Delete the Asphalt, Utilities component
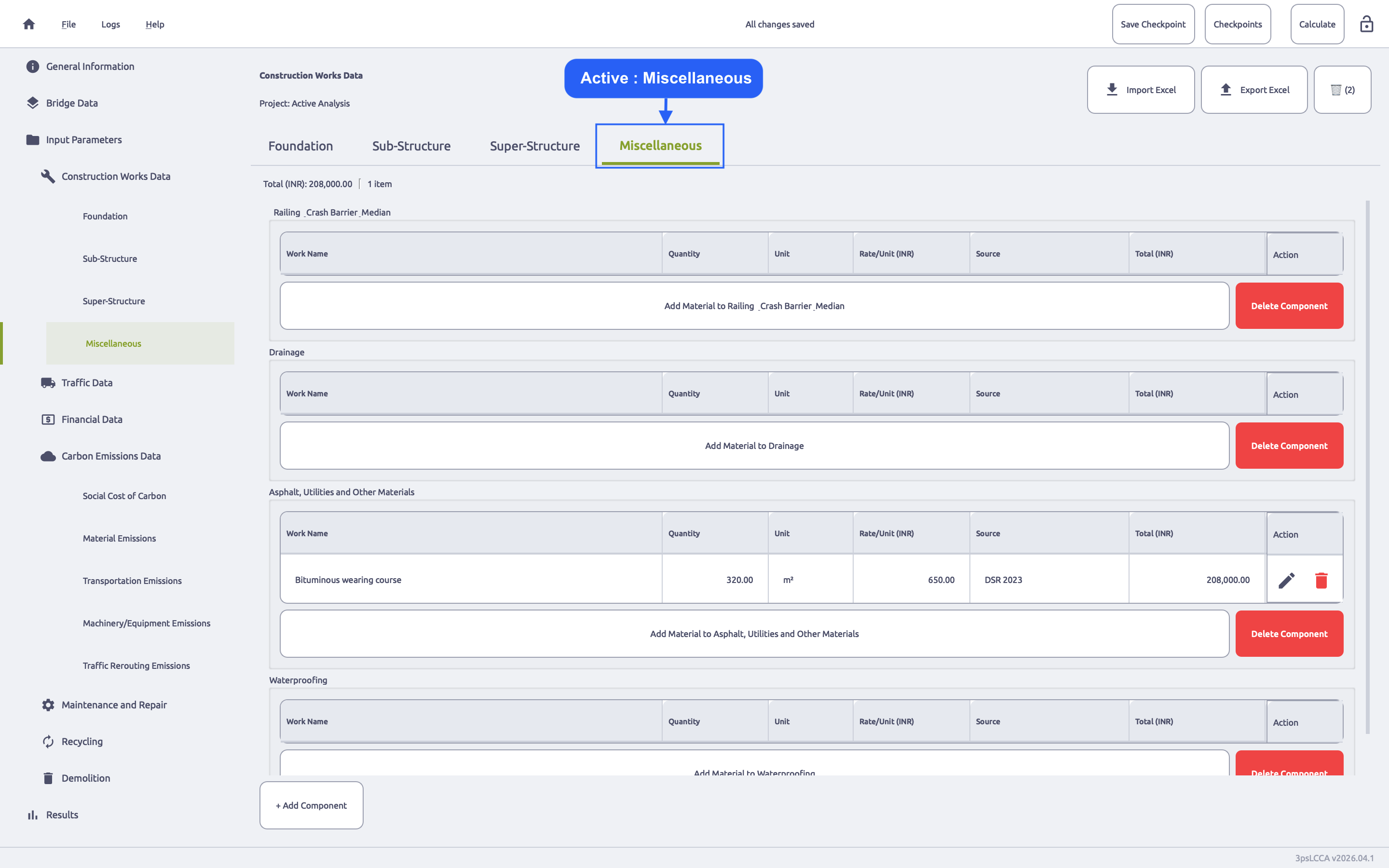This screenshot has width=1389, height=868. coord(1289,634)
